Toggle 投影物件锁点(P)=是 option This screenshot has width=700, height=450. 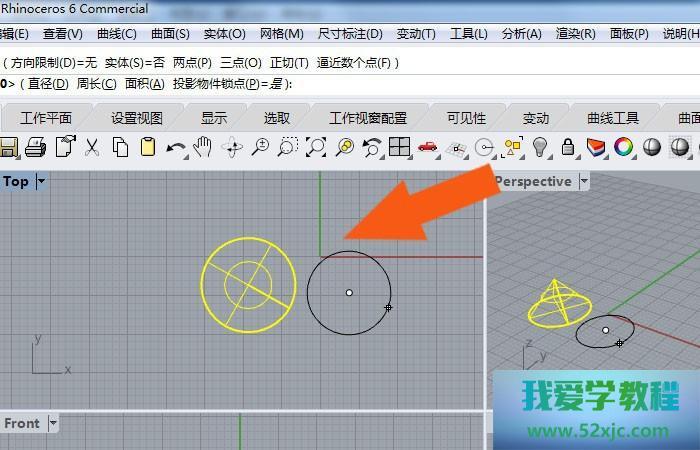228,84
